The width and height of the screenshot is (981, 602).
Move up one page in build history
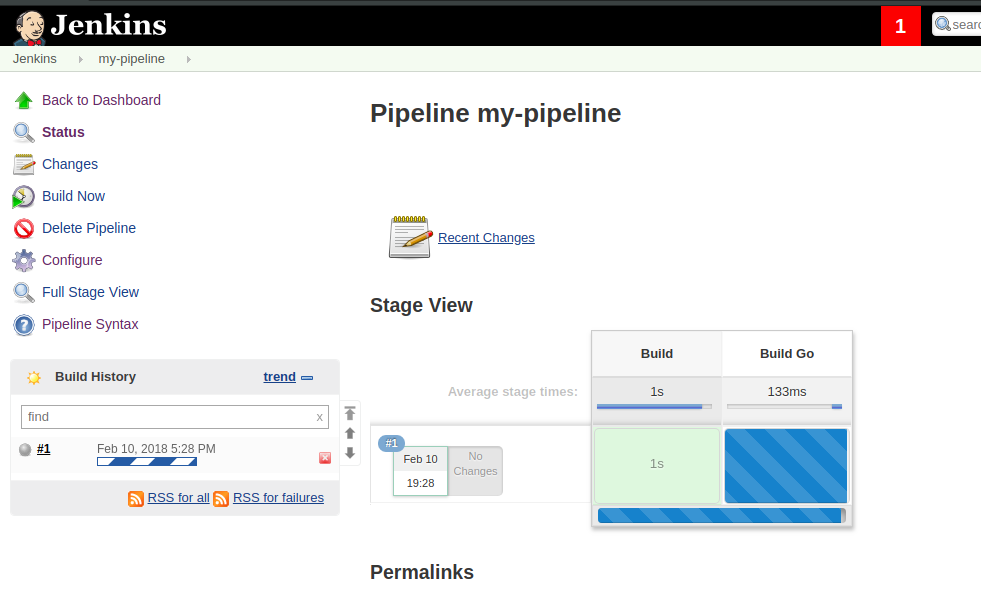click(350, 433)
